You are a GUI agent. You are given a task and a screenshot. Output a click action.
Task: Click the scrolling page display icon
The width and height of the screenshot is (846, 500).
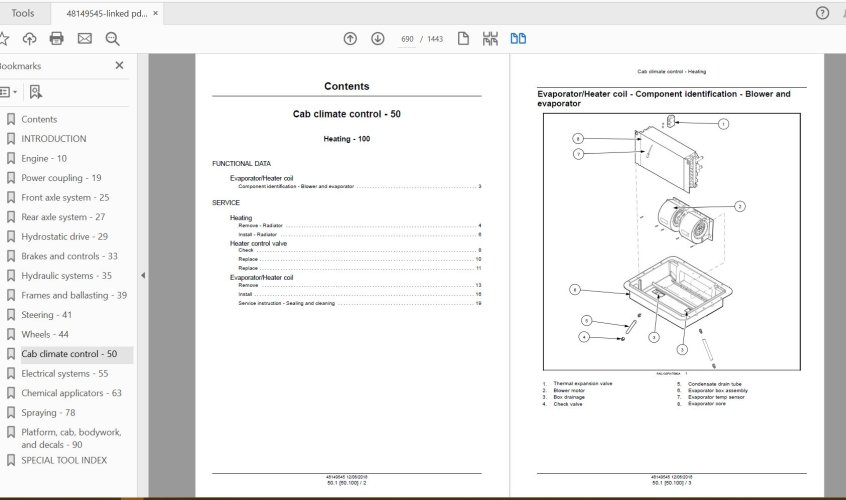(490, 38)
